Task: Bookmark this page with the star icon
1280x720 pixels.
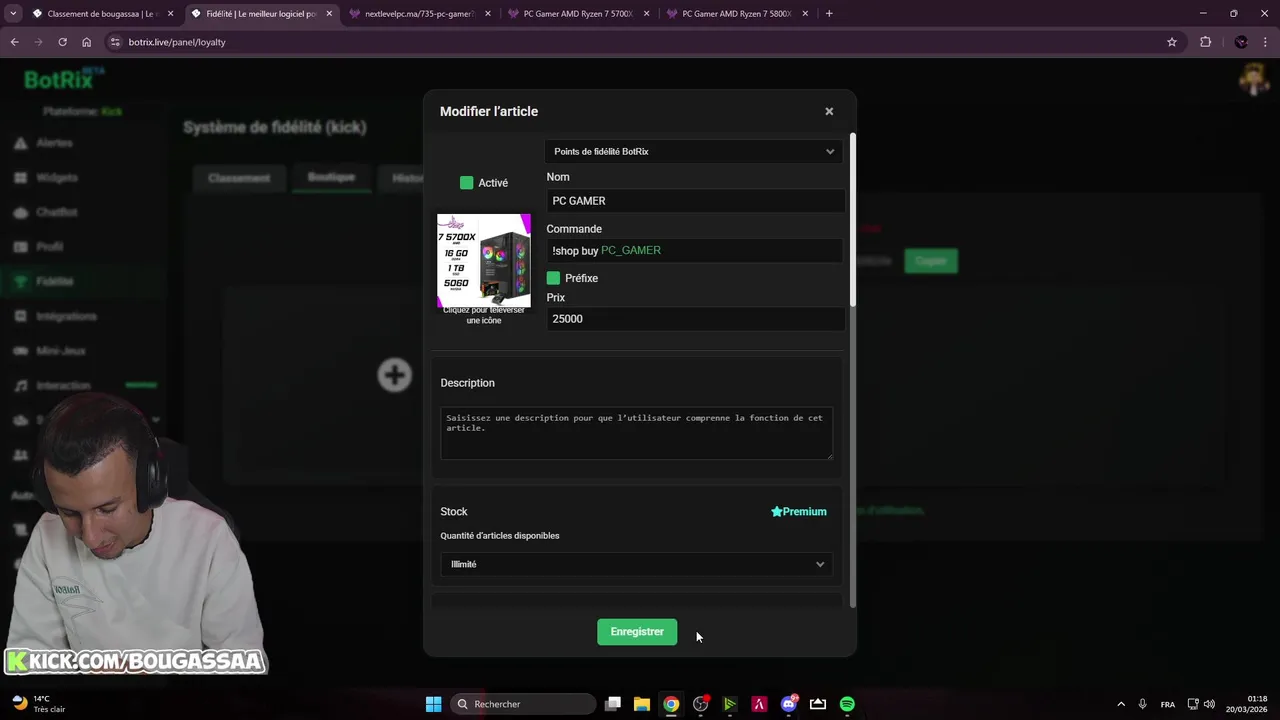Action: pyautogui.click(x=1172, y=42)
